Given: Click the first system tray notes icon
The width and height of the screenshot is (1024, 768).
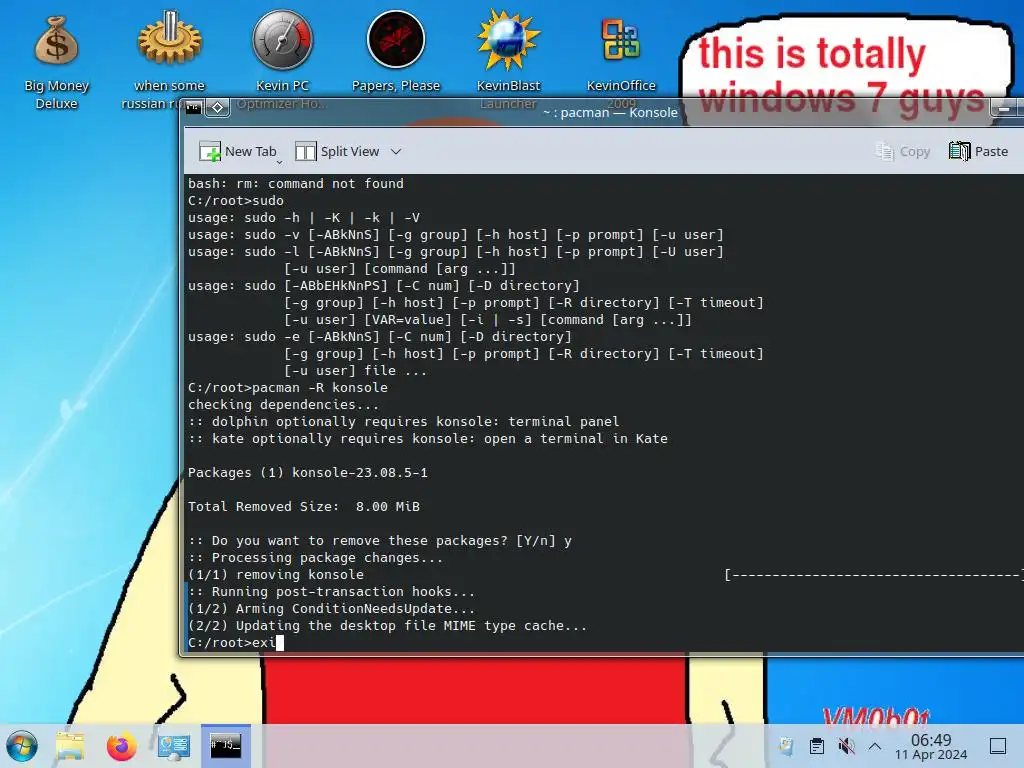Looking at the screenshot, I should pyautogui.click(x=786, y=746).
